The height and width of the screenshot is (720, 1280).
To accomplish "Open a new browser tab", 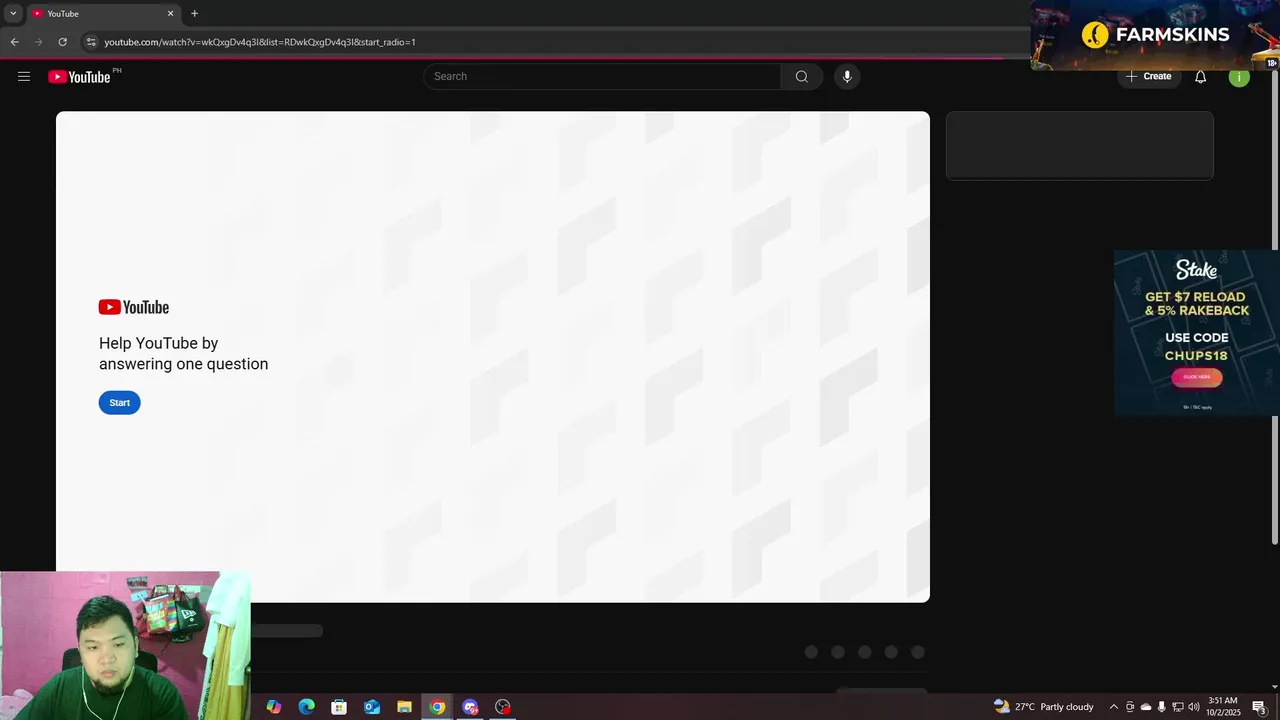I will pos(194,14).
